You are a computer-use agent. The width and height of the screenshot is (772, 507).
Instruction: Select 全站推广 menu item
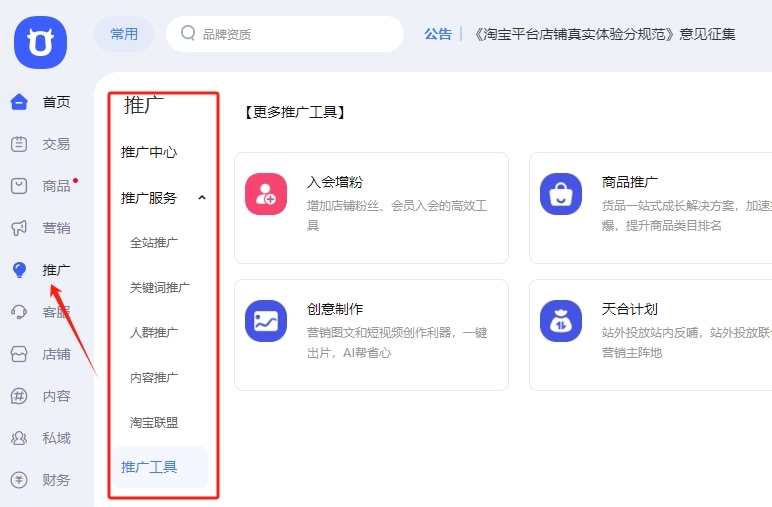tap(154, 243)
